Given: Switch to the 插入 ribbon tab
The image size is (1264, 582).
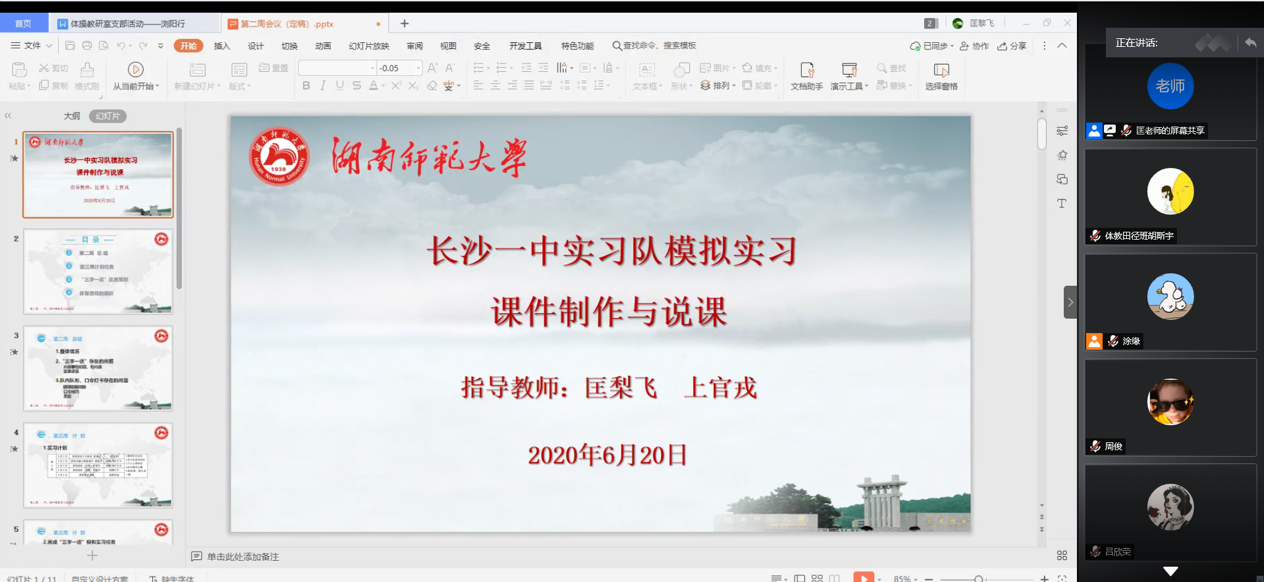Looking at the screenshot, I should (222, 46).
